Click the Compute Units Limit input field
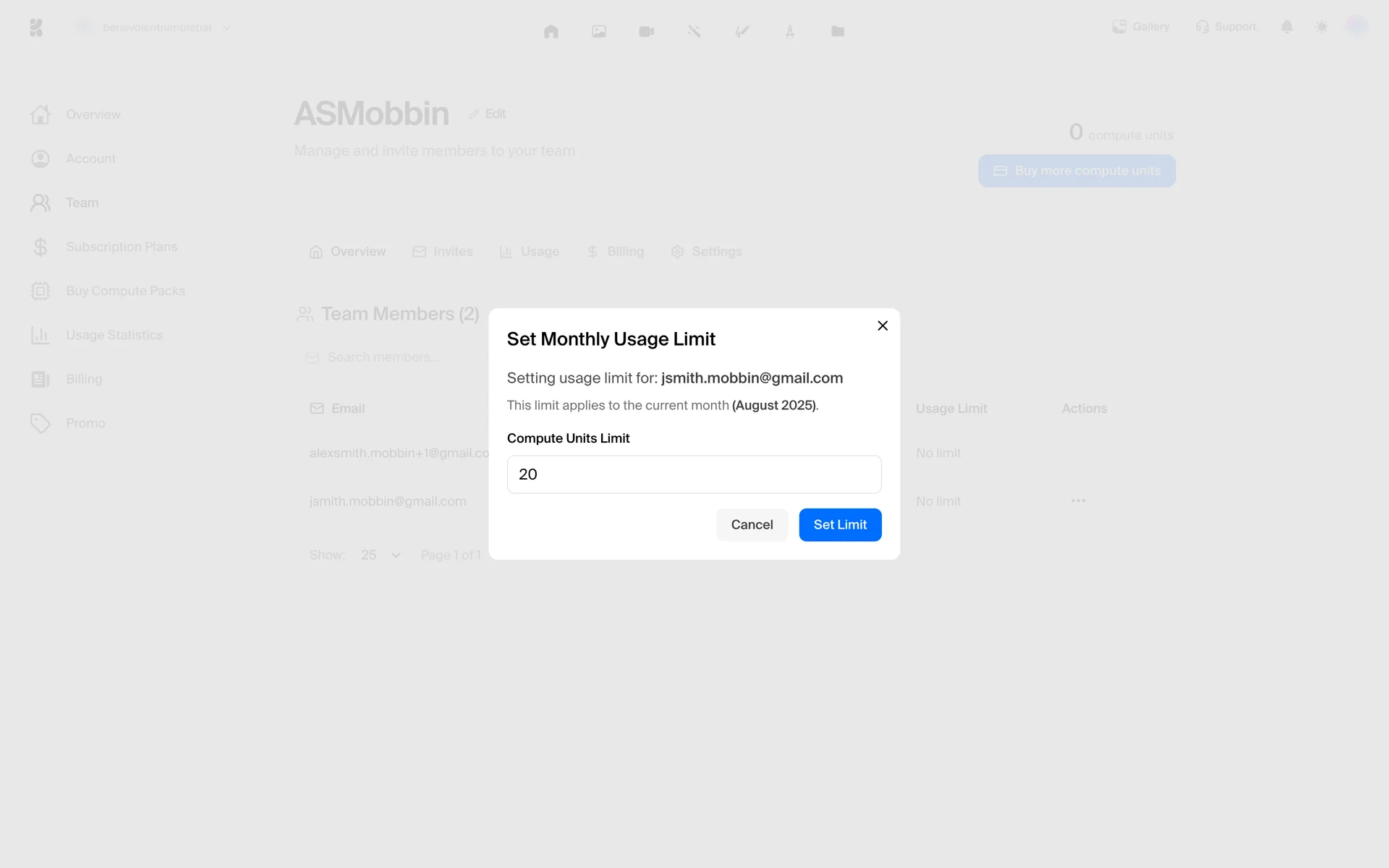This screenshot has width=1389, height=868. click(x=694, y=475)
